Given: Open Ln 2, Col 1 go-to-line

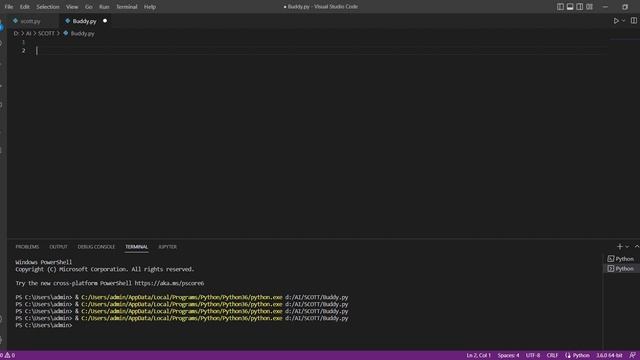Looking at the screenshot, I should point(478,356).
